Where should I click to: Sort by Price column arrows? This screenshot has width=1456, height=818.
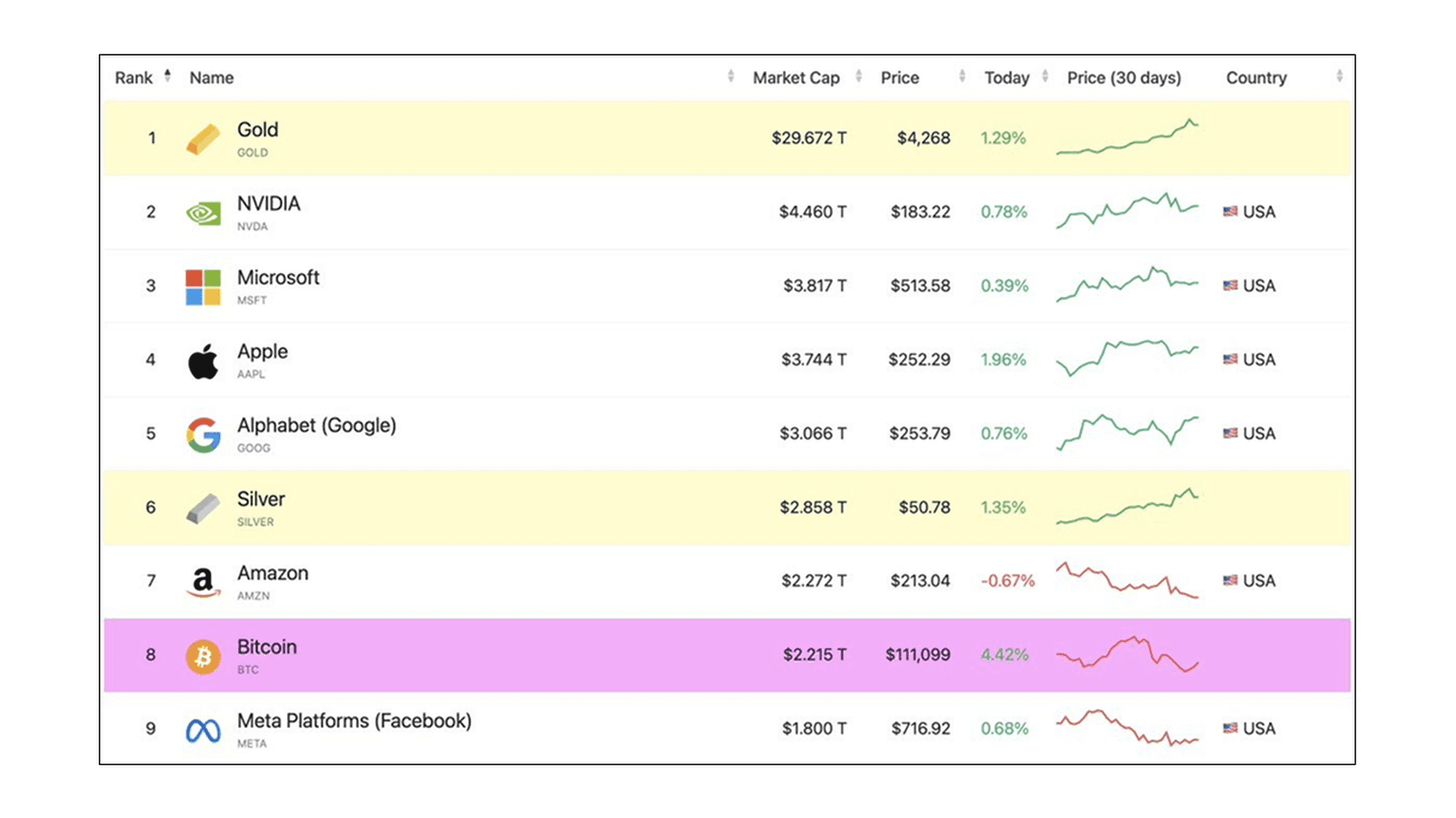[x=962, y=77]
